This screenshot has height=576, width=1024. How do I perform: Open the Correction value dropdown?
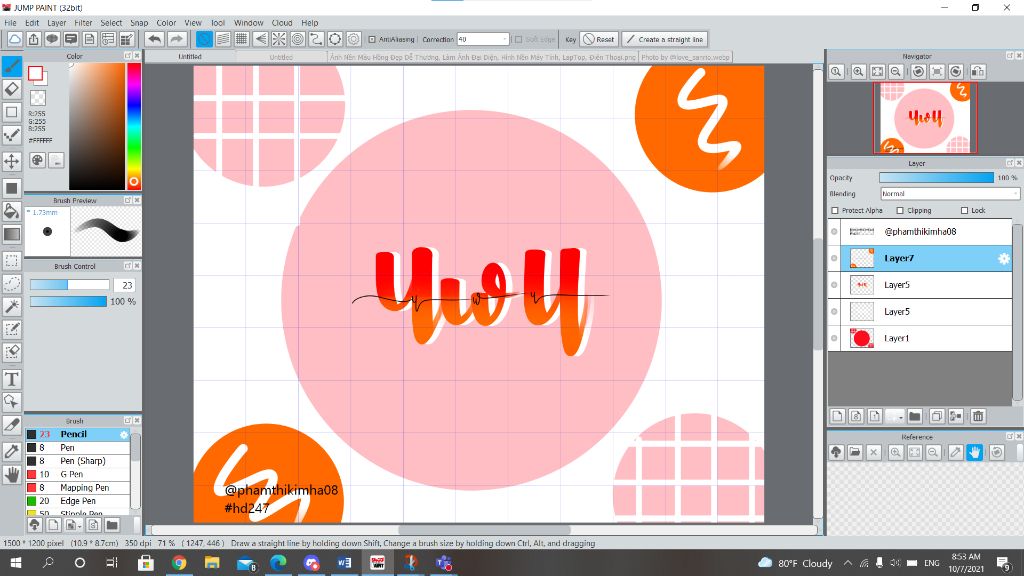click(505, 39)
